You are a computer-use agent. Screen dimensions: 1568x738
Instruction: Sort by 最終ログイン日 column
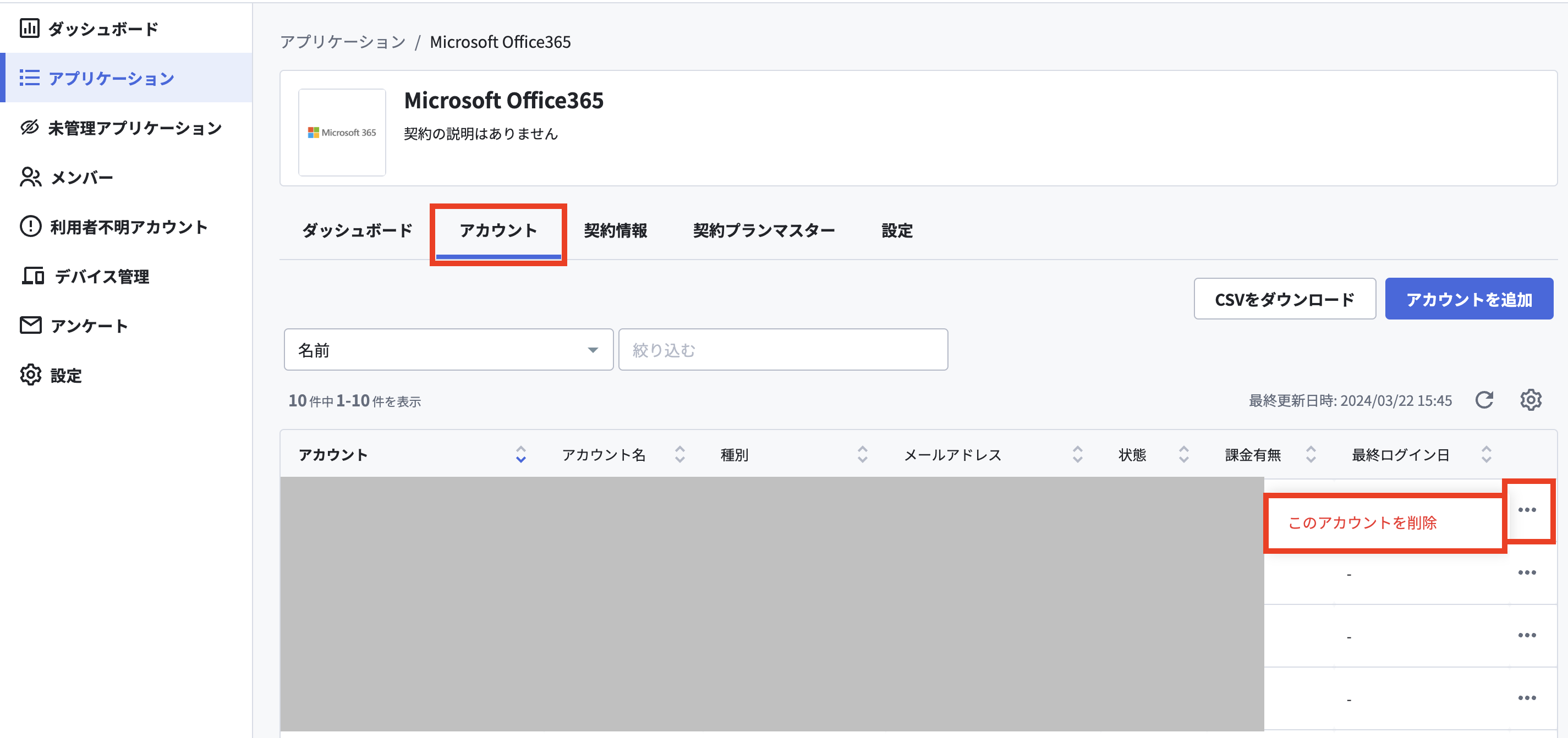tap(1487, 454)
